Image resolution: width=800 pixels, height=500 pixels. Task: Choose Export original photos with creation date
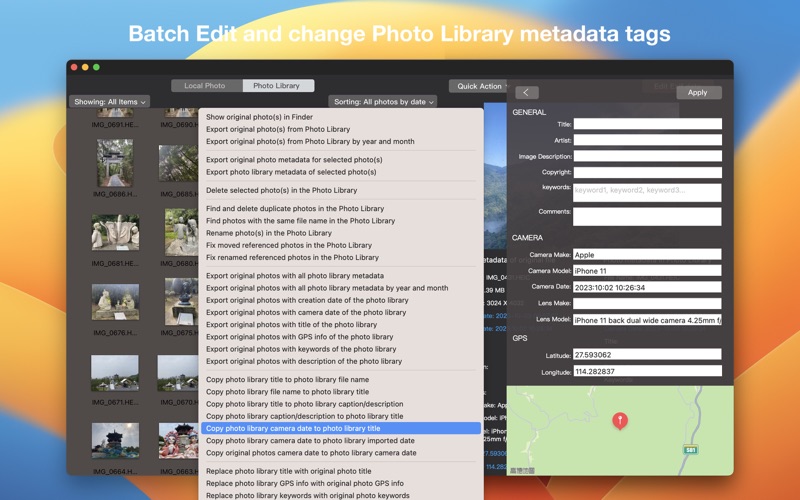[341, 300]
